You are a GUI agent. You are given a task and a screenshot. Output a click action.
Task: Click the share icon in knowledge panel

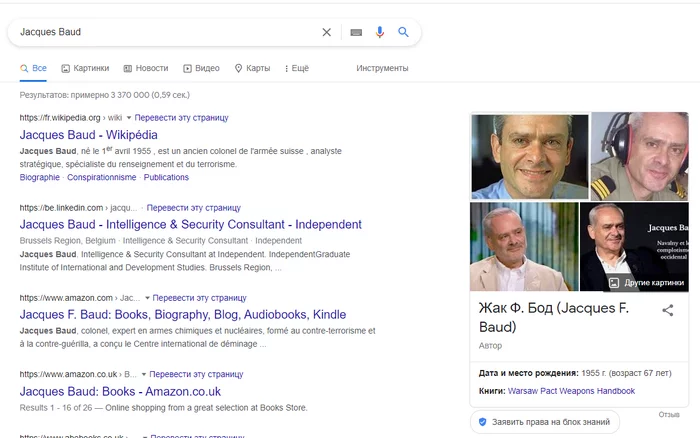[668, 310]
